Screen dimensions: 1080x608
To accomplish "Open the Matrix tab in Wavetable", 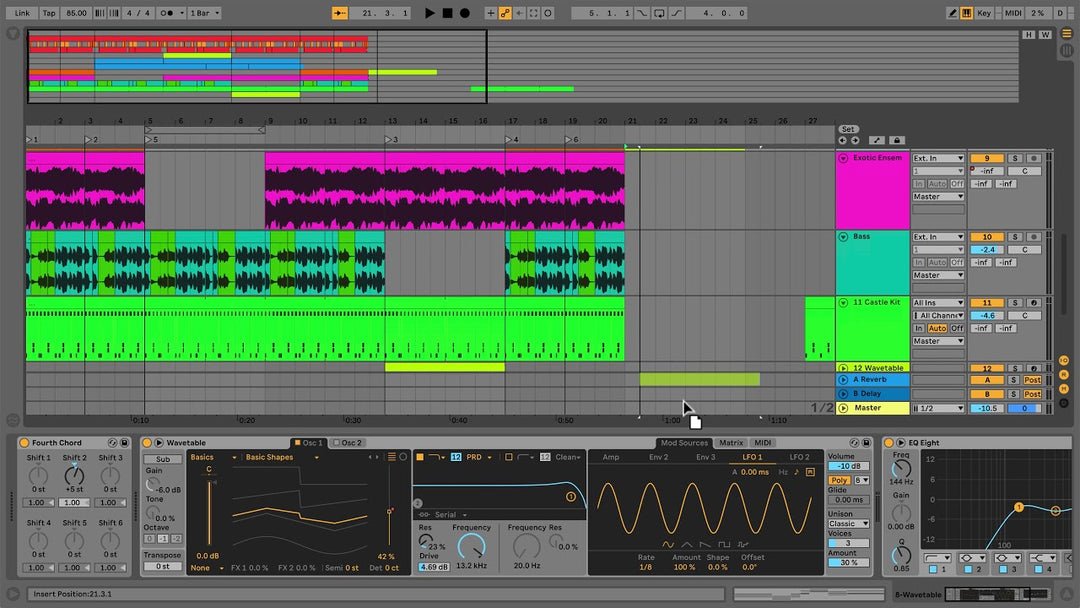I will (x=731, y=443).
